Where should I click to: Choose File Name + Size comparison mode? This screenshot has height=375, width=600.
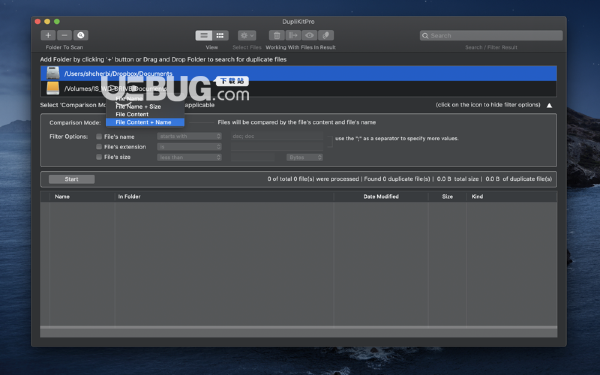point(145,106)
